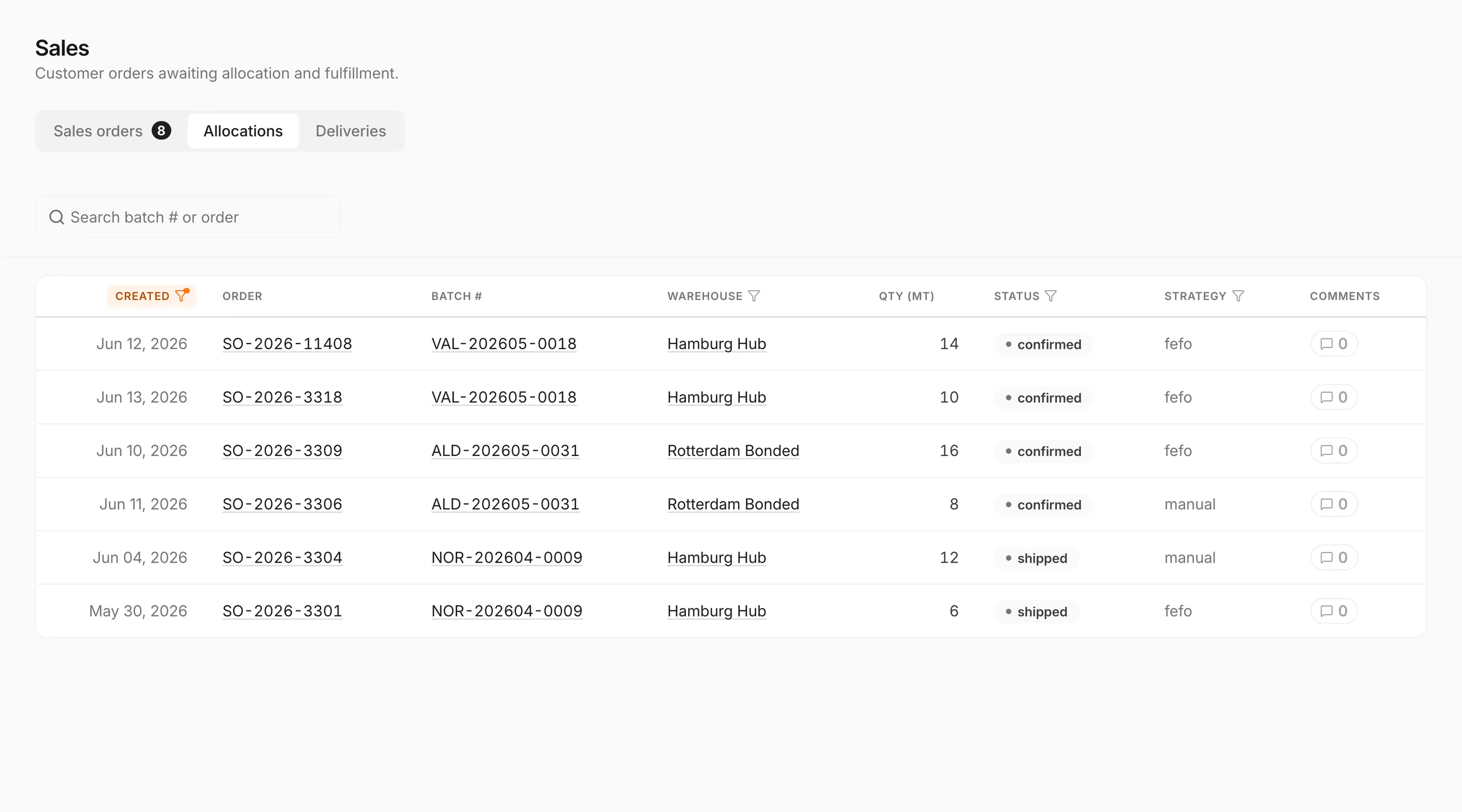Click the Qty (MT) column header
Image resolution: width=1462 pixels, height=812 pixels.
pyautogui.click(x=906, y=296)
